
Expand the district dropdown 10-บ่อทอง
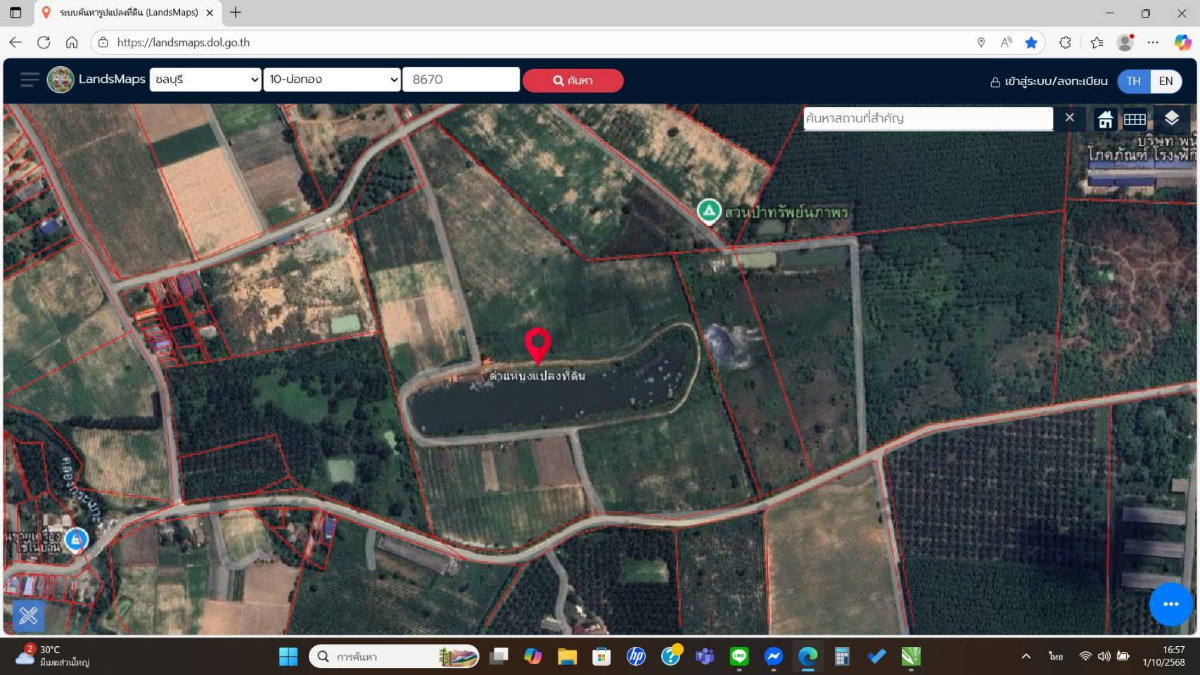tap(332, 80)
